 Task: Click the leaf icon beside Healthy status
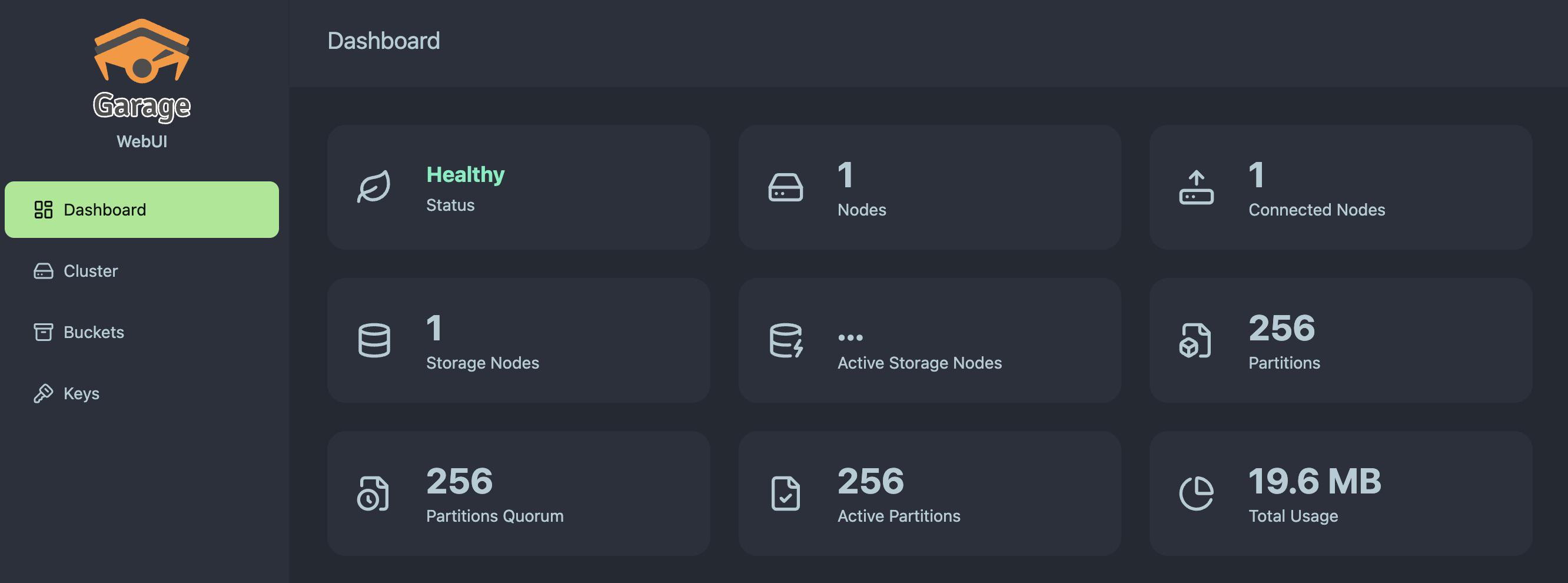click(374, 187)
